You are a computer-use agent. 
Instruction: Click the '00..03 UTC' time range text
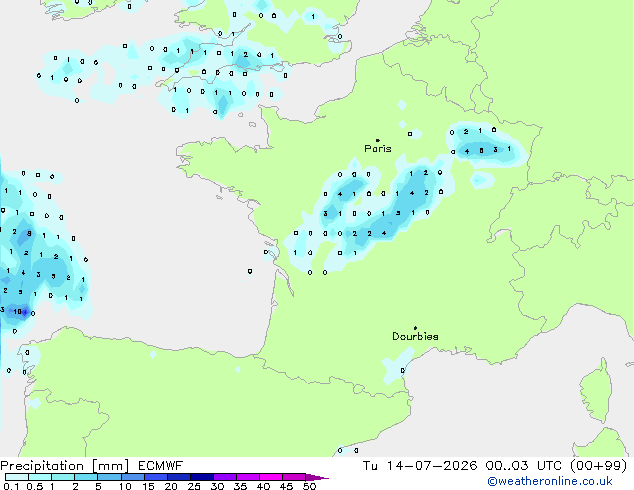(x=524, y=466)
